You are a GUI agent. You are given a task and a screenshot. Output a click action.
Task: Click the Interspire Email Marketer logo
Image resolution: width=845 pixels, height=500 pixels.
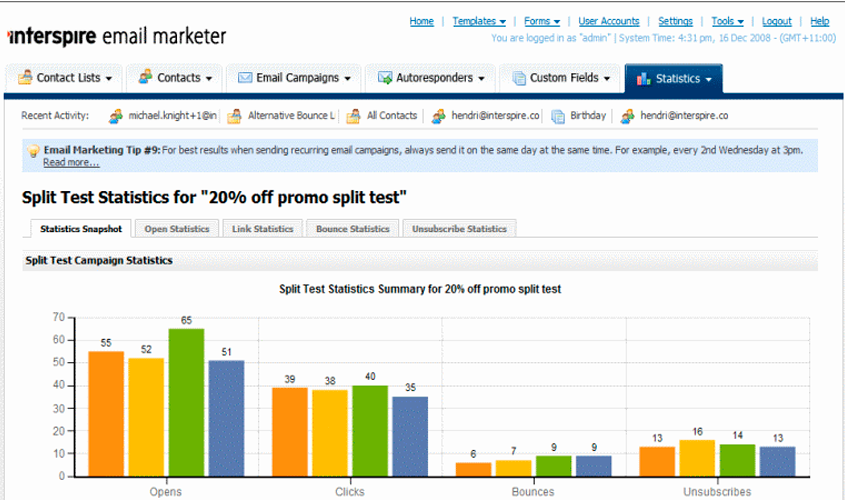point(116,37)
